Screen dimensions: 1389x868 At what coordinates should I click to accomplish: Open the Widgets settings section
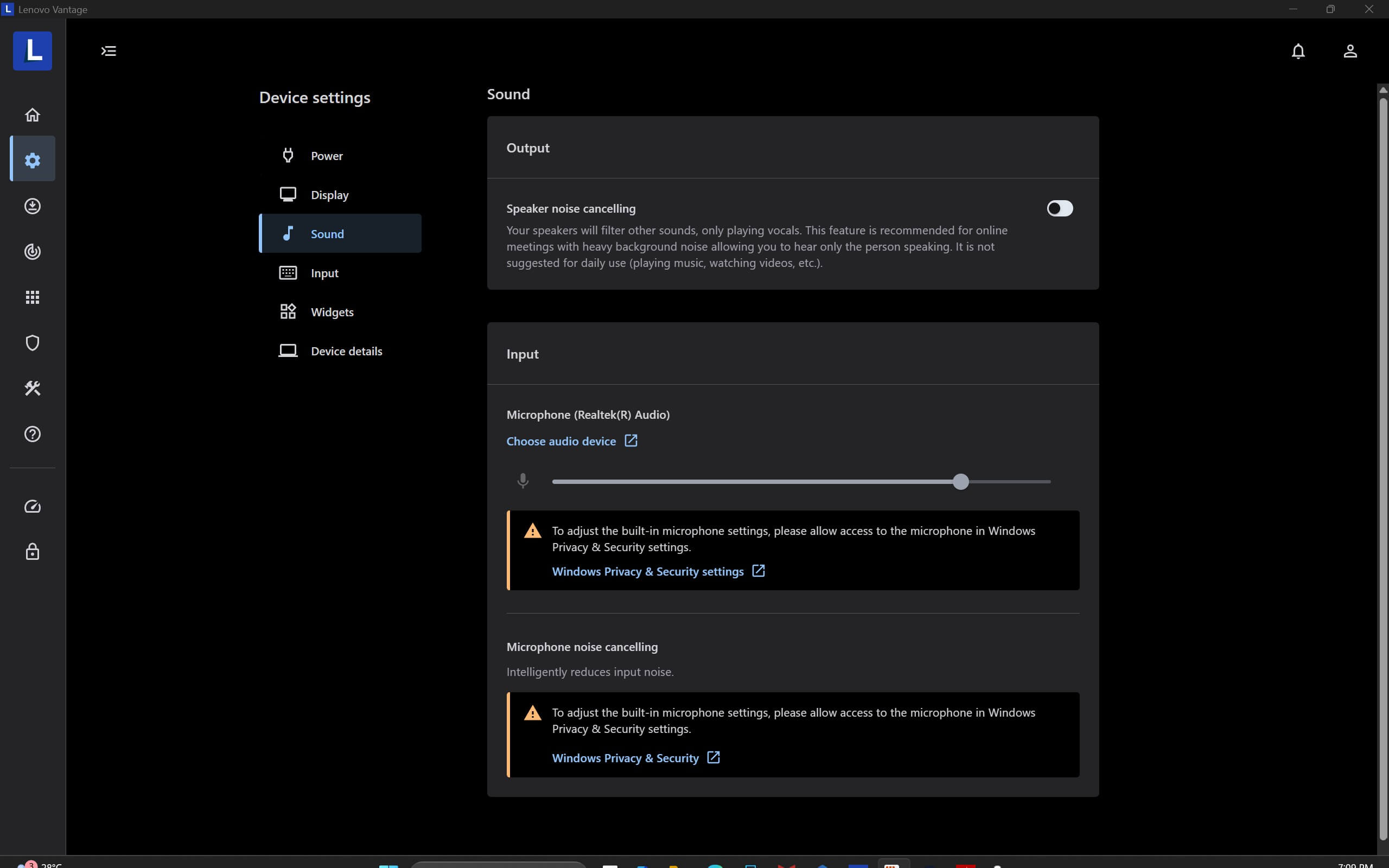coord(332,312)
